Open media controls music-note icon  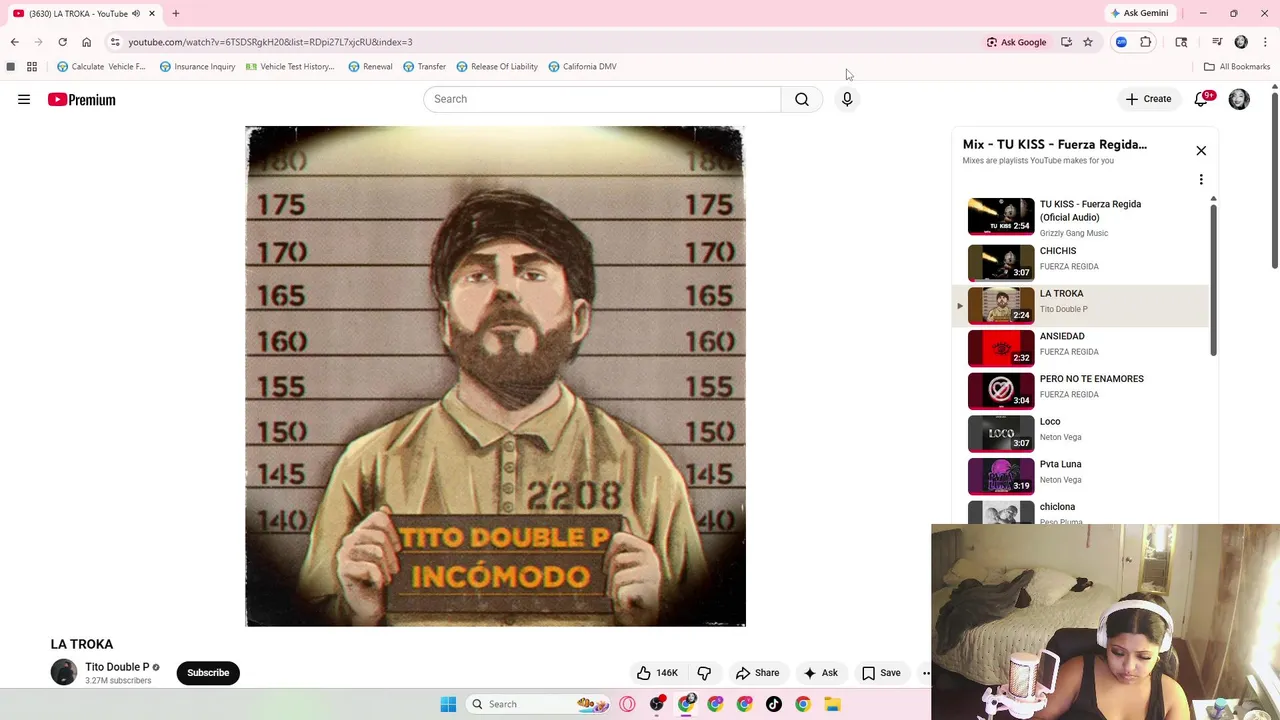tap(1217, 42)
